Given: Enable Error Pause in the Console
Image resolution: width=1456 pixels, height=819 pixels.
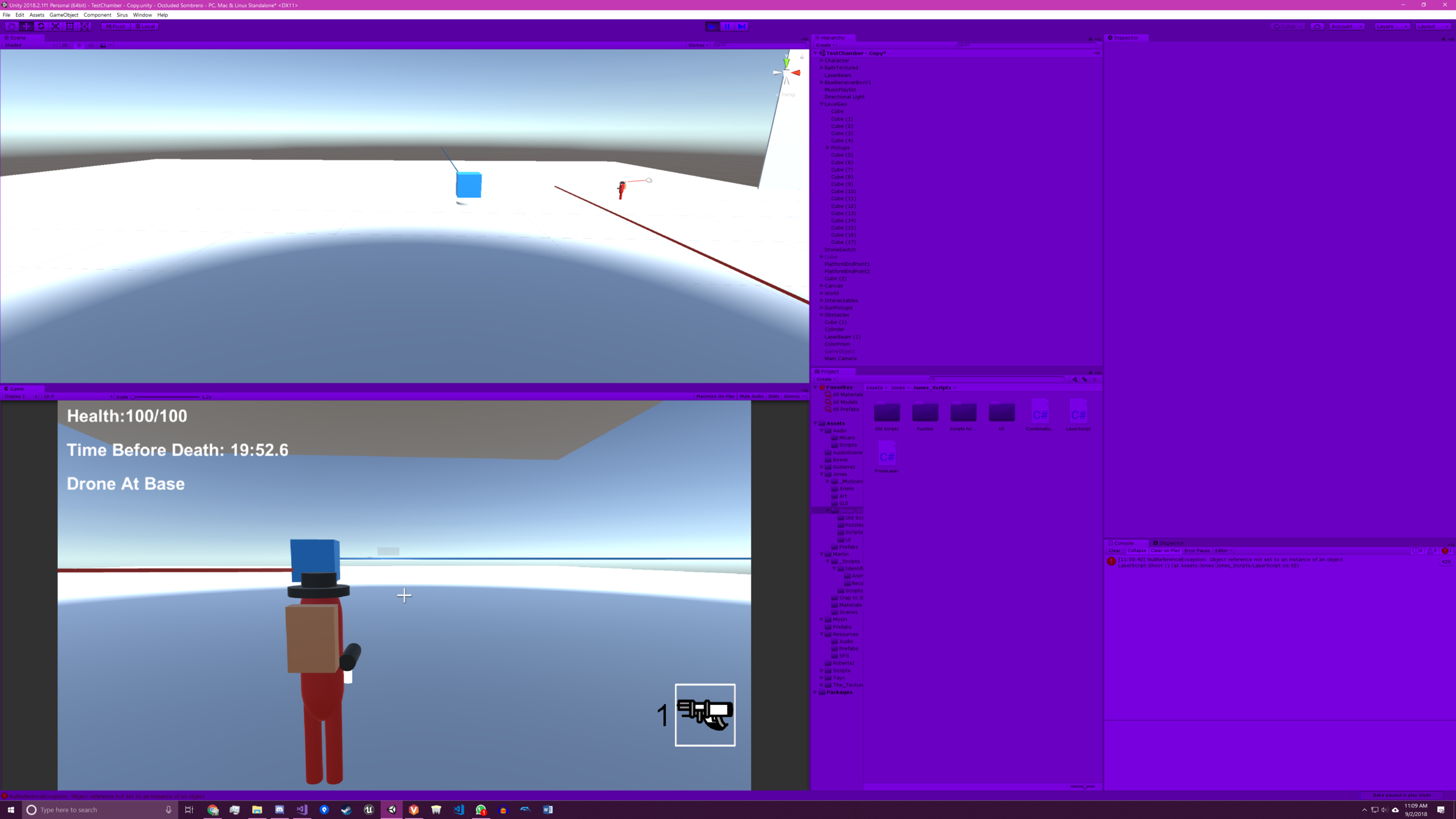Looking at the screenshot, I should click(1197, 550).
